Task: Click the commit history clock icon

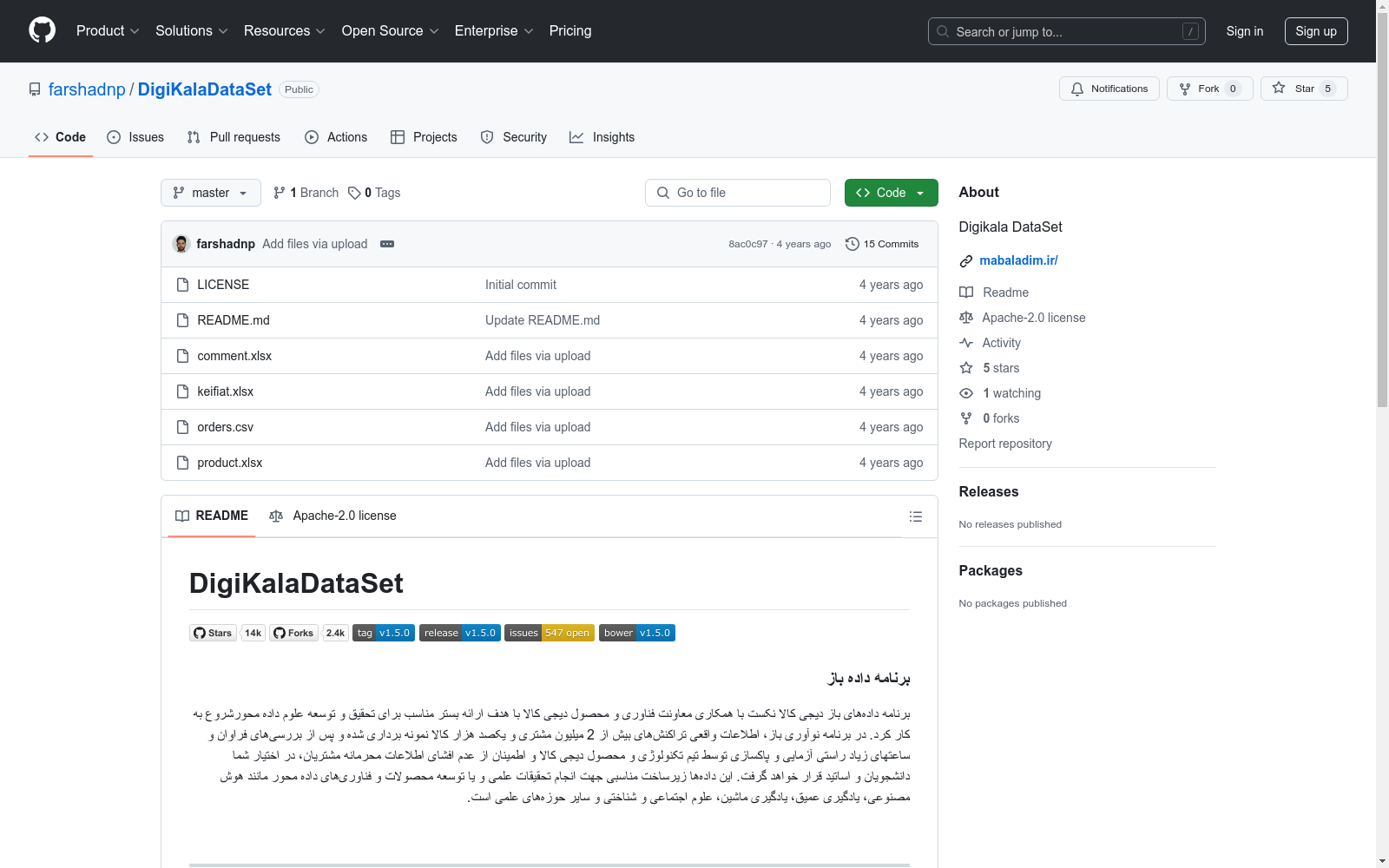Action: (x=852, y=244)
